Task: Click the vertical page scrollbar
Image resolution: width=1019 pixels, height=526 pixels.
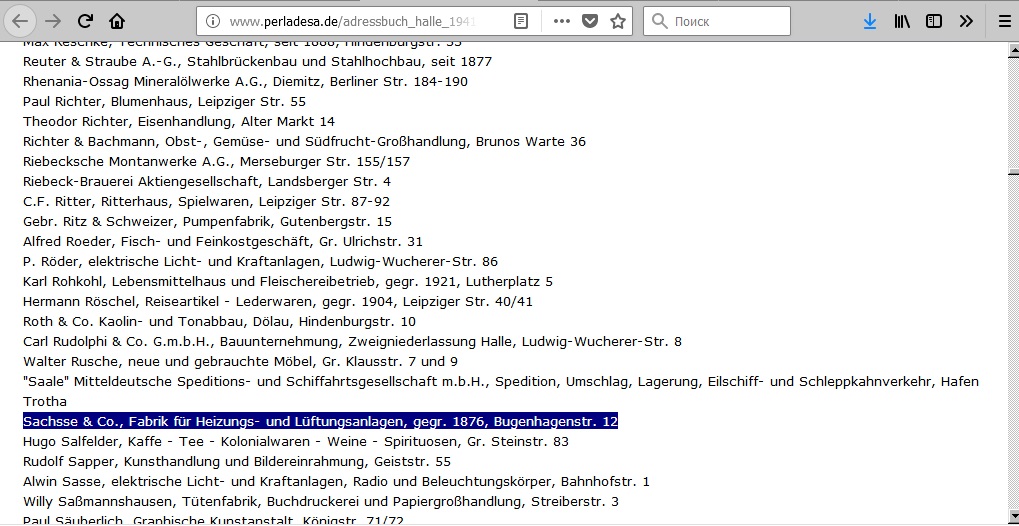Action: [1011, 280]
